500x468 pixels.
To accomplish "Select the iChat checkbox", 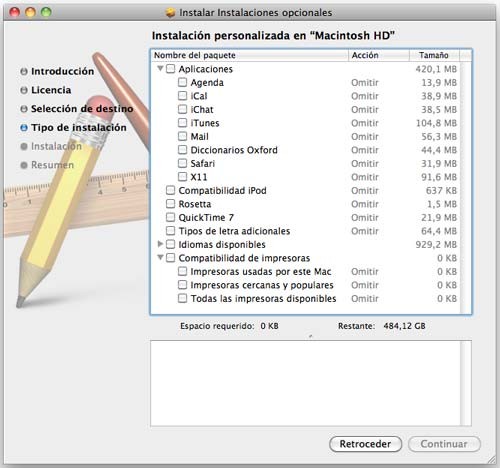I will point(182,109).
